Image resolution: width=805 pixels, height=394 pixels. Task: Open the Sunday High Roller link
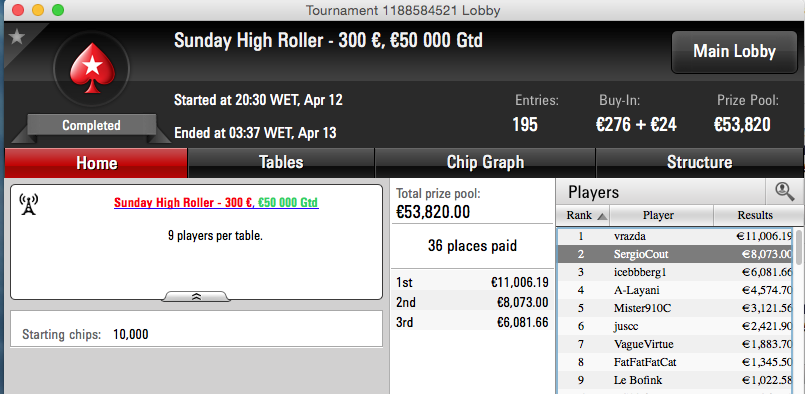[x=216, y=203]
